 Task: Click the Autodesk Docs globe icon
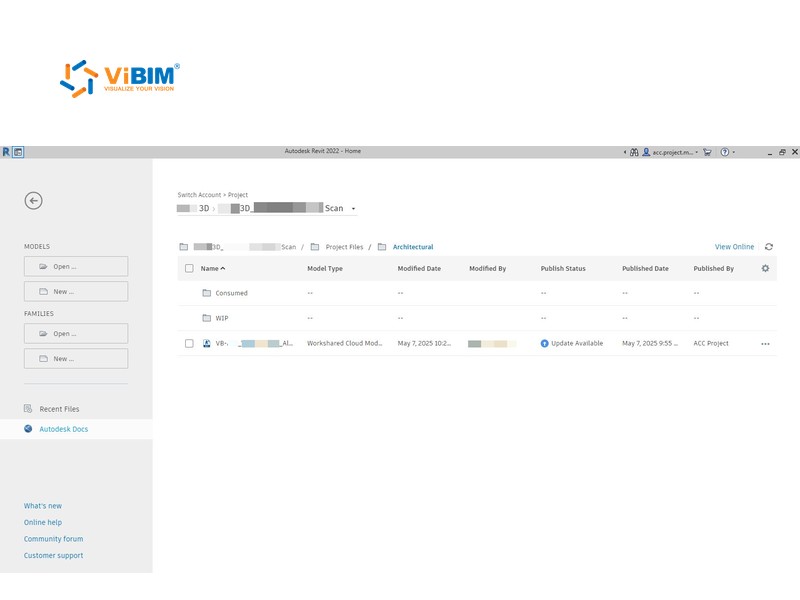[x=28, y=429]
